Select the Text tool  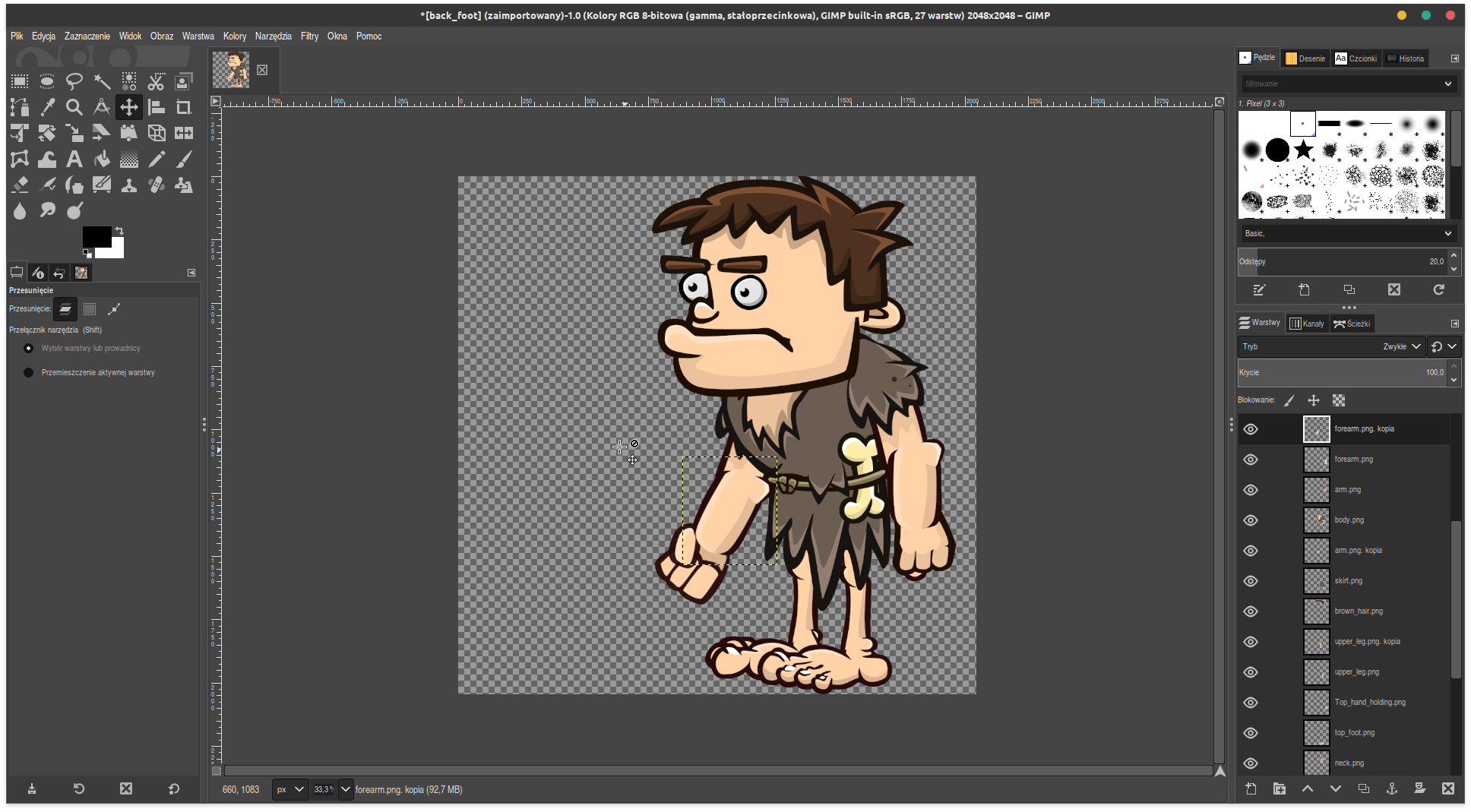point(74,159)
